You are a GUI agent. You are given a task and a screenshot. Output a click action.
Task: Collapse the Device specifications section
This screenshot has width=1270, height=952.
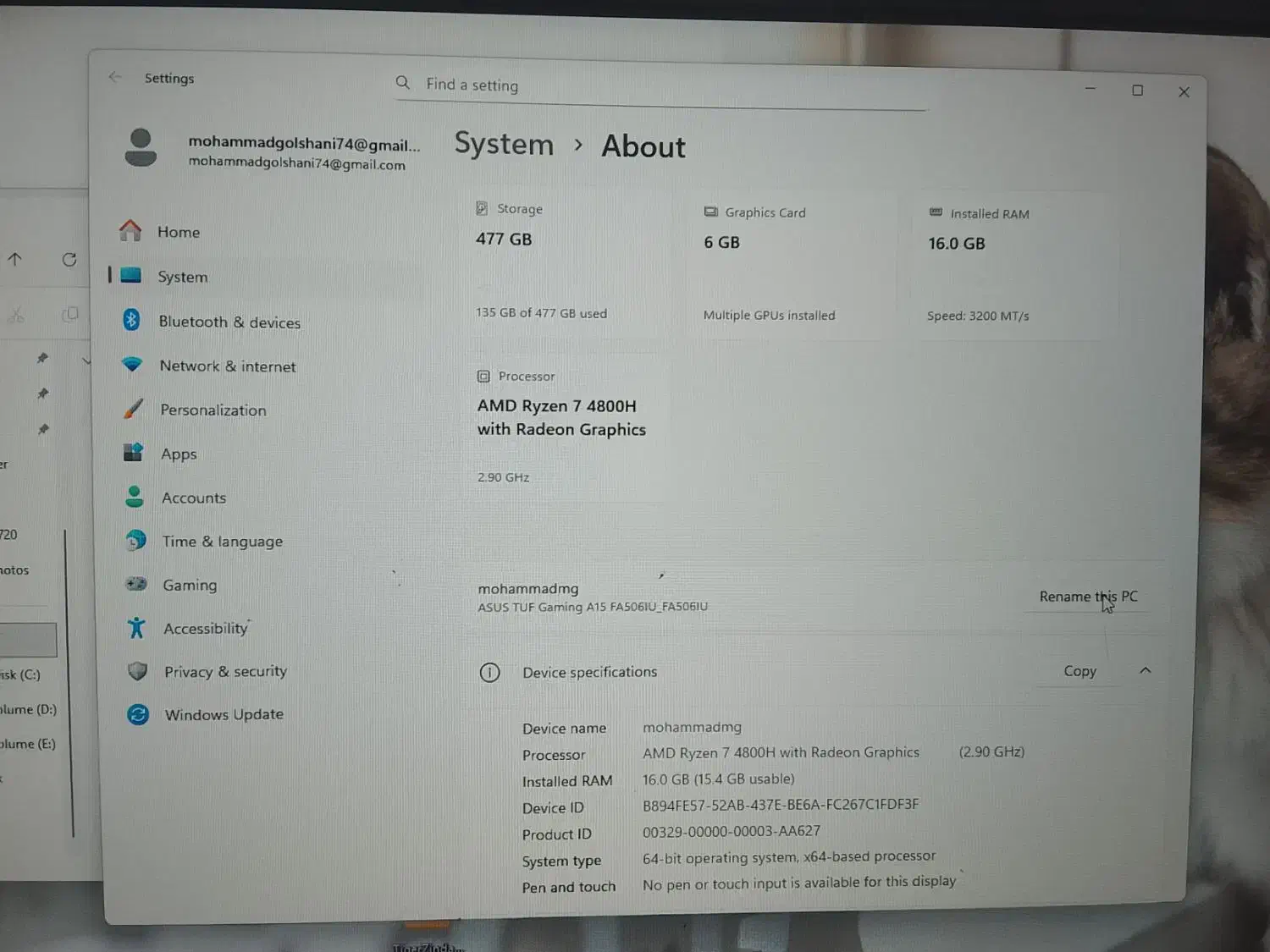1145,670
